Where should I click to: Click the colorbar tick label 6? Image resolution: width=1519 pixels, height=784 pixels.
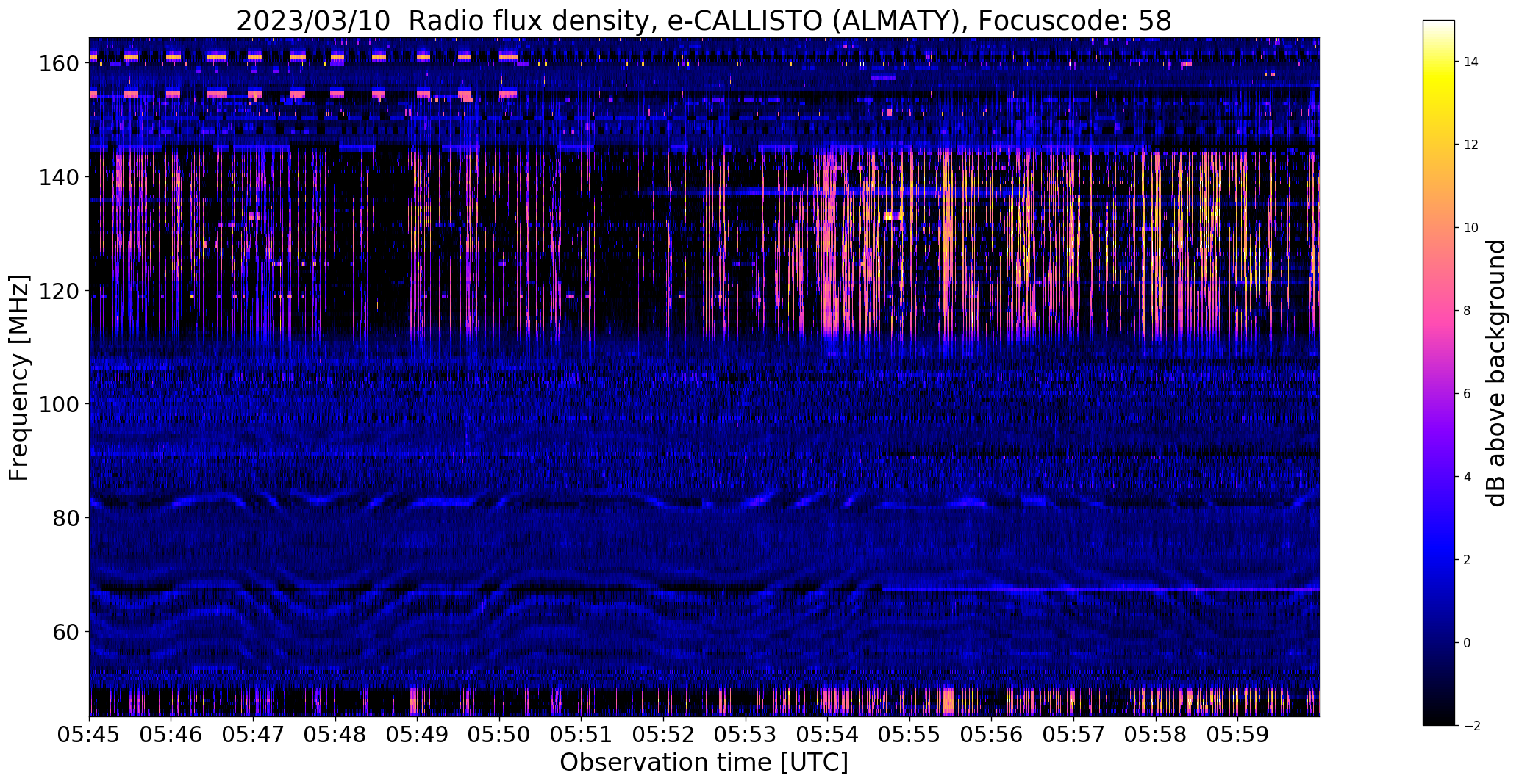[x=1468, y=394]
